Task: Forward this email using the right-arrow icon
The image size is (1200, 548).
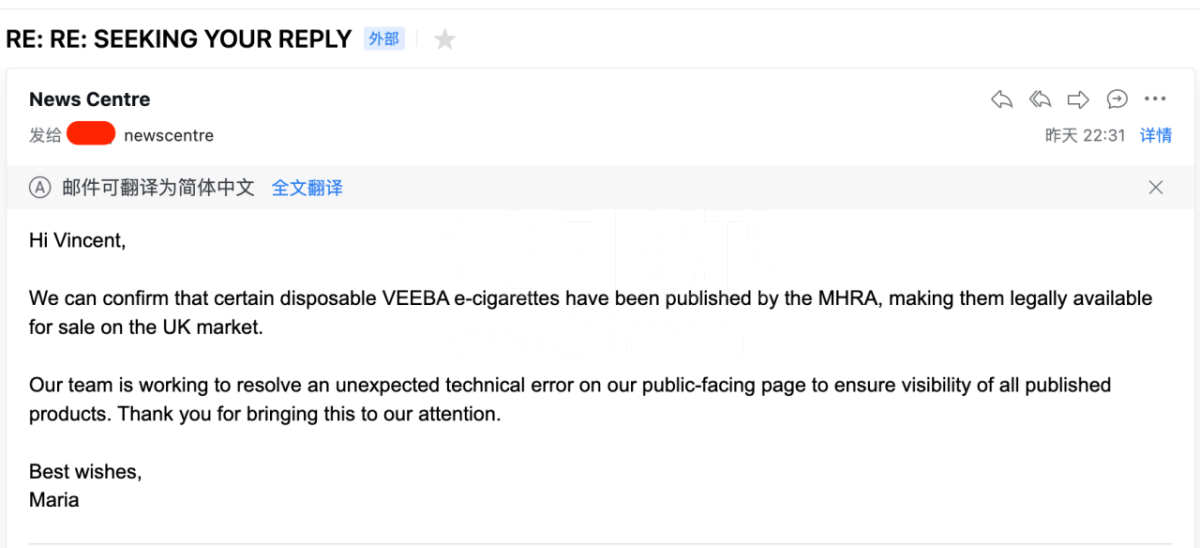Action: (1078, 99)
